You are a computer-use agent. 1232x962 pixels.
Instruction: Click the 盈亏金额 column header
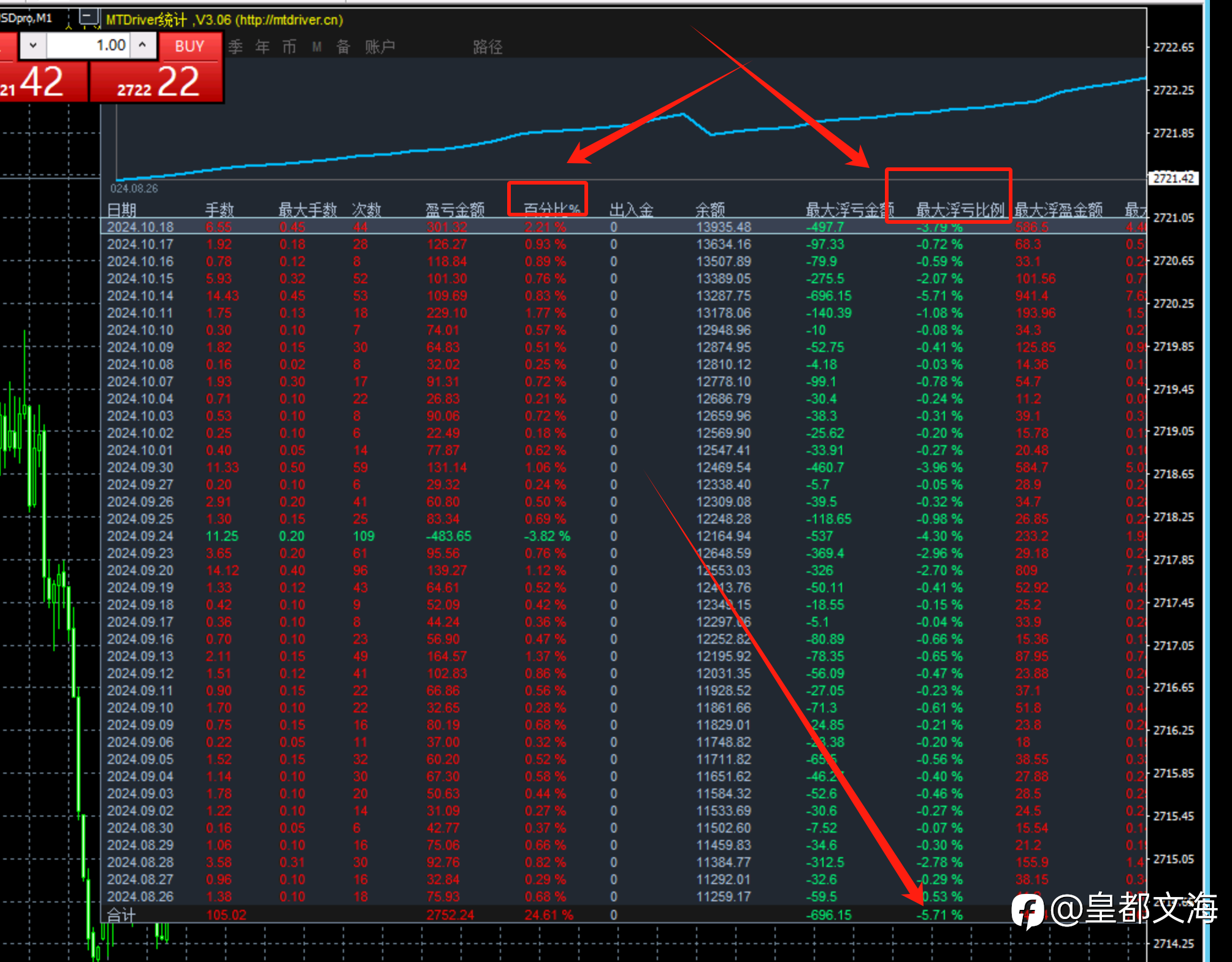point(455,210)
